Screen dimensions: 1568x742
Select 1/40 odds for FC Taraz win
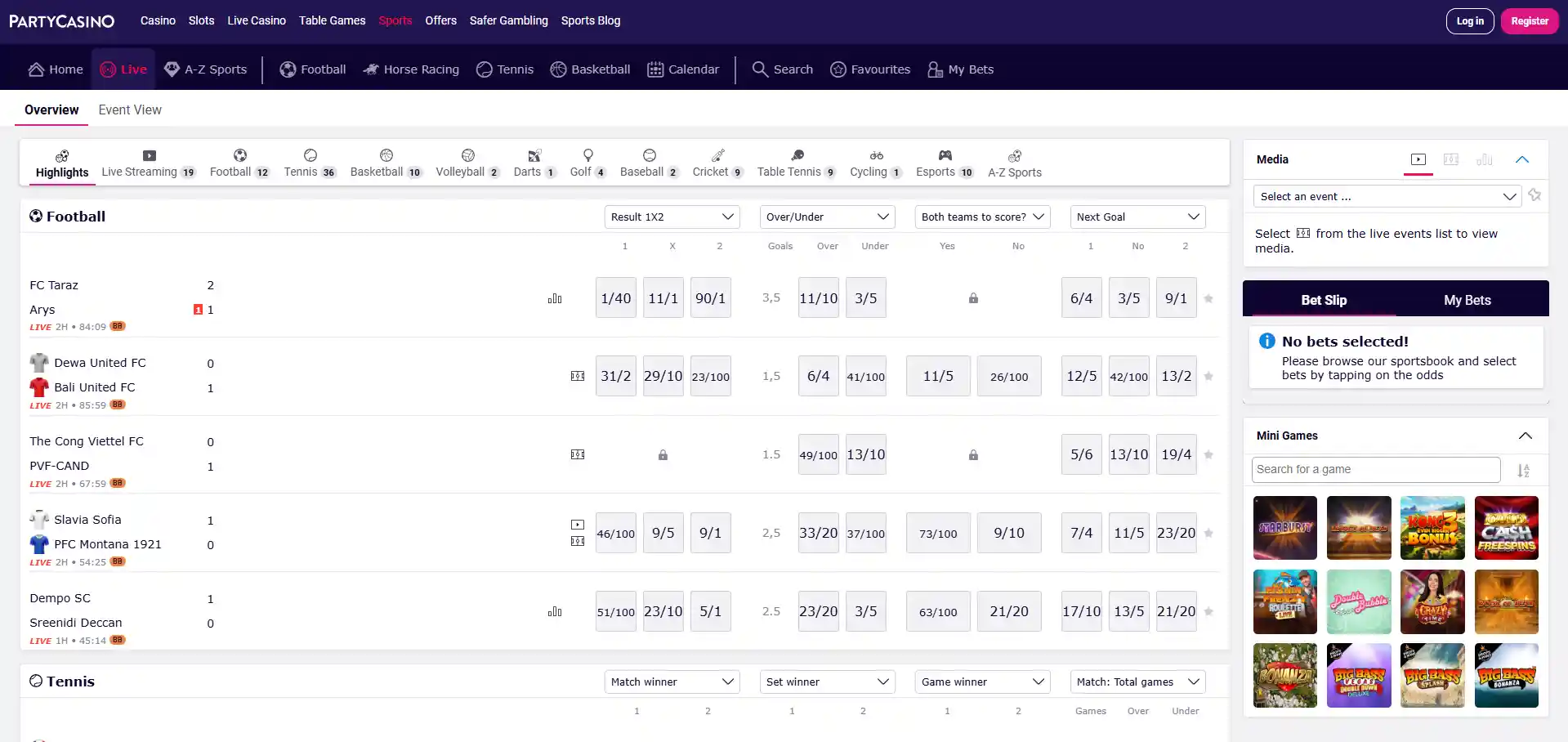(x=616, y=298)
